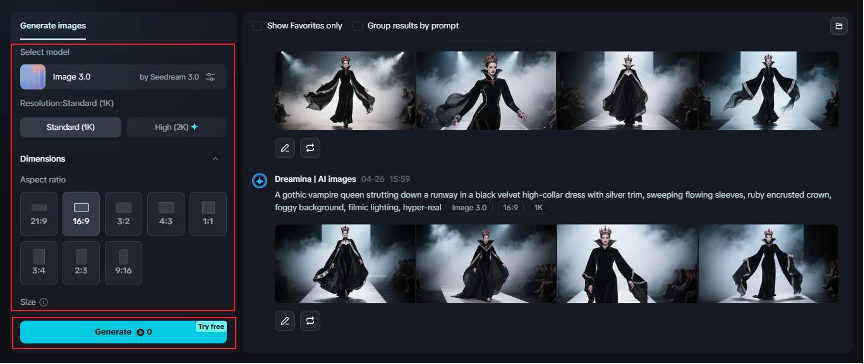Collapse the Dimensions section chevron

215,159
